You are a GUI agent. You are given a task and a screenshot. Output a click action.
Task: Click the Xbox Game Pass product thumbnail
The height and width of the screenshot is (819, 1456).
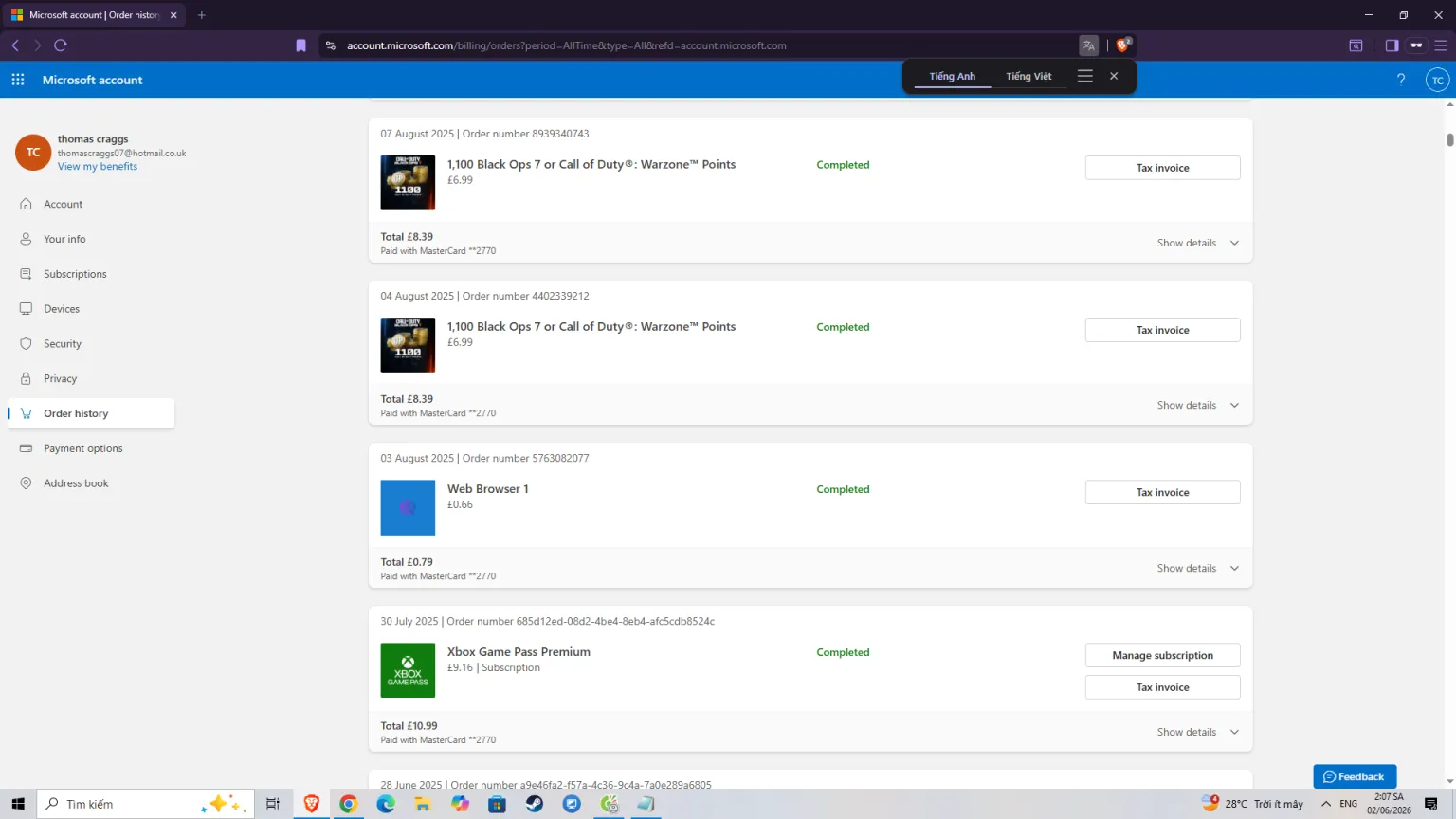click(408, 670)
